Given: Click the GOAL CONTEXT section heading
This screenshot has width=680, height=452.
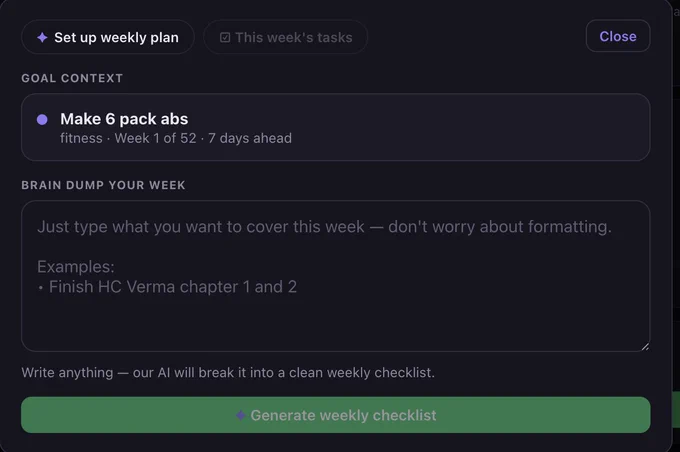Looking at the screenshot, I should click(72, 78).
